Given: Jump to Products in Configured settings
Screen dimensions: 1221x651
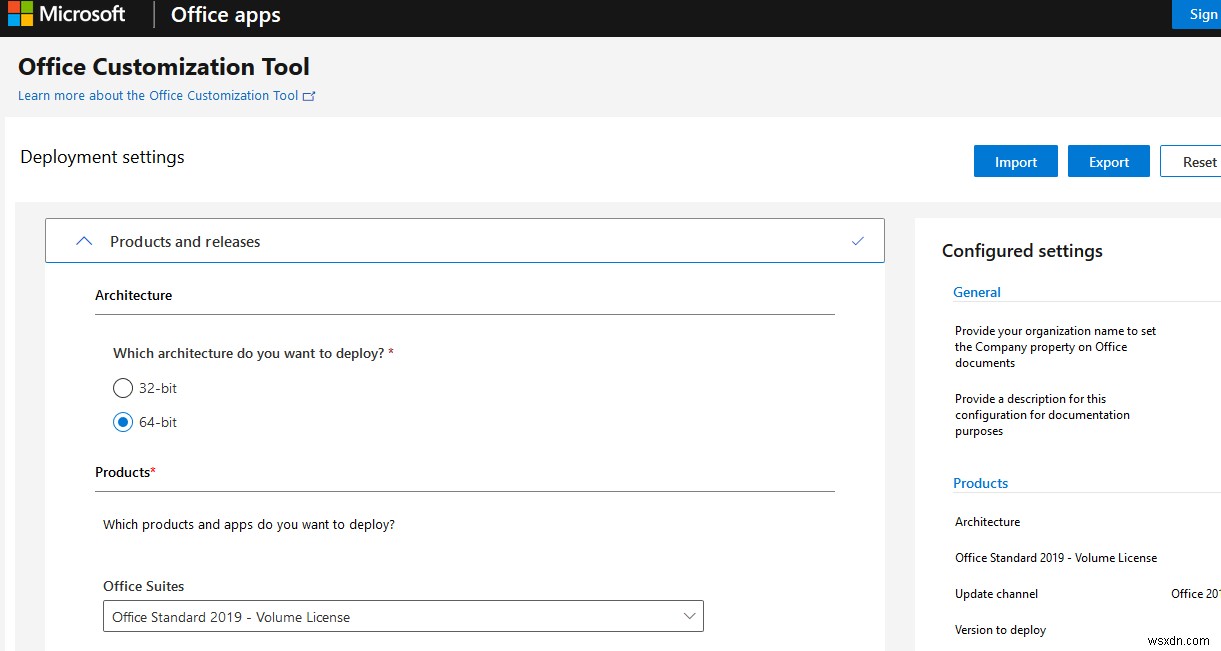Looking at the screenshot, I should click(980, 483).
